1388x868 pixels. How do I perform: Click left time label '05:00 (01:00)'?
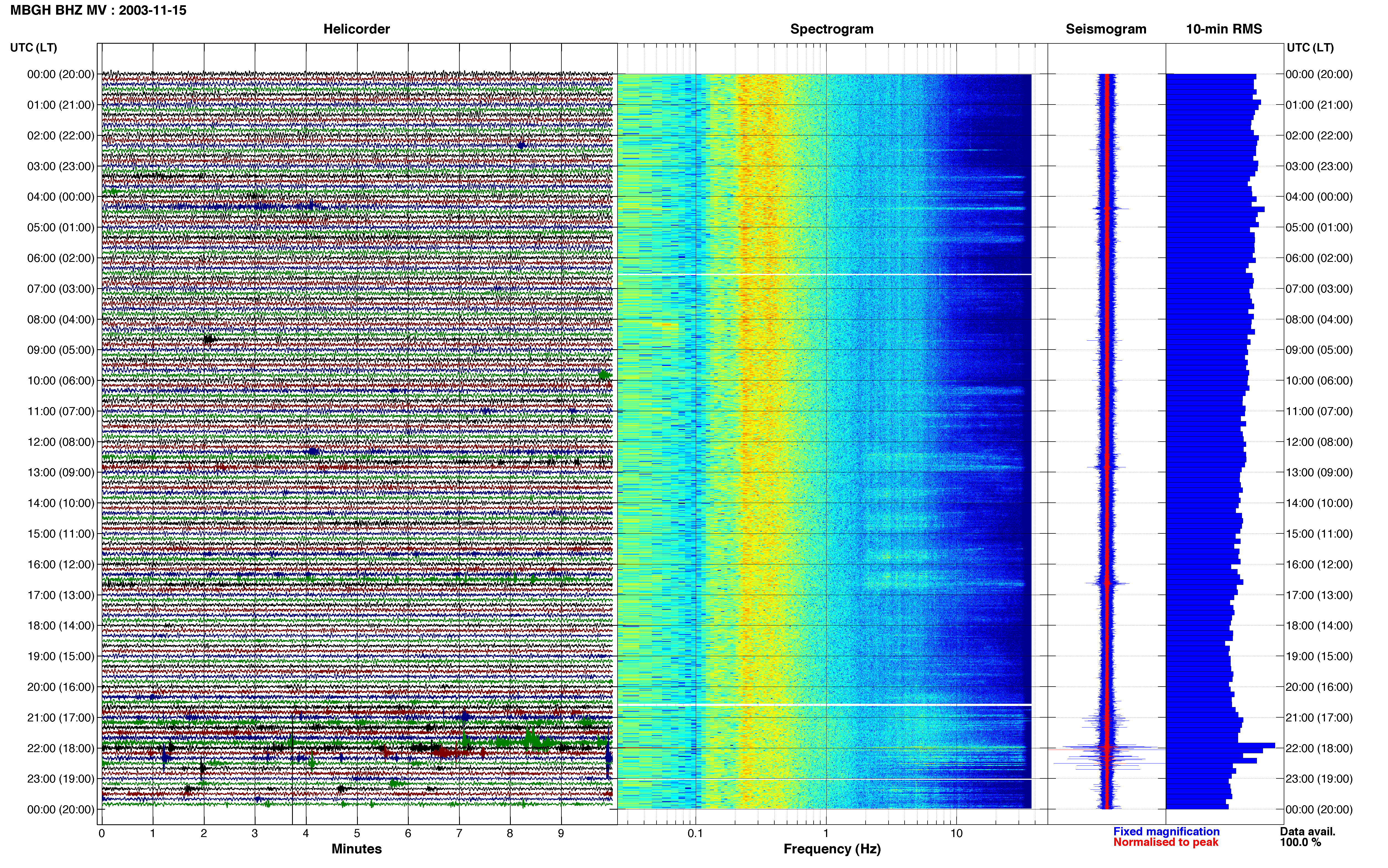tap(61, 227)
